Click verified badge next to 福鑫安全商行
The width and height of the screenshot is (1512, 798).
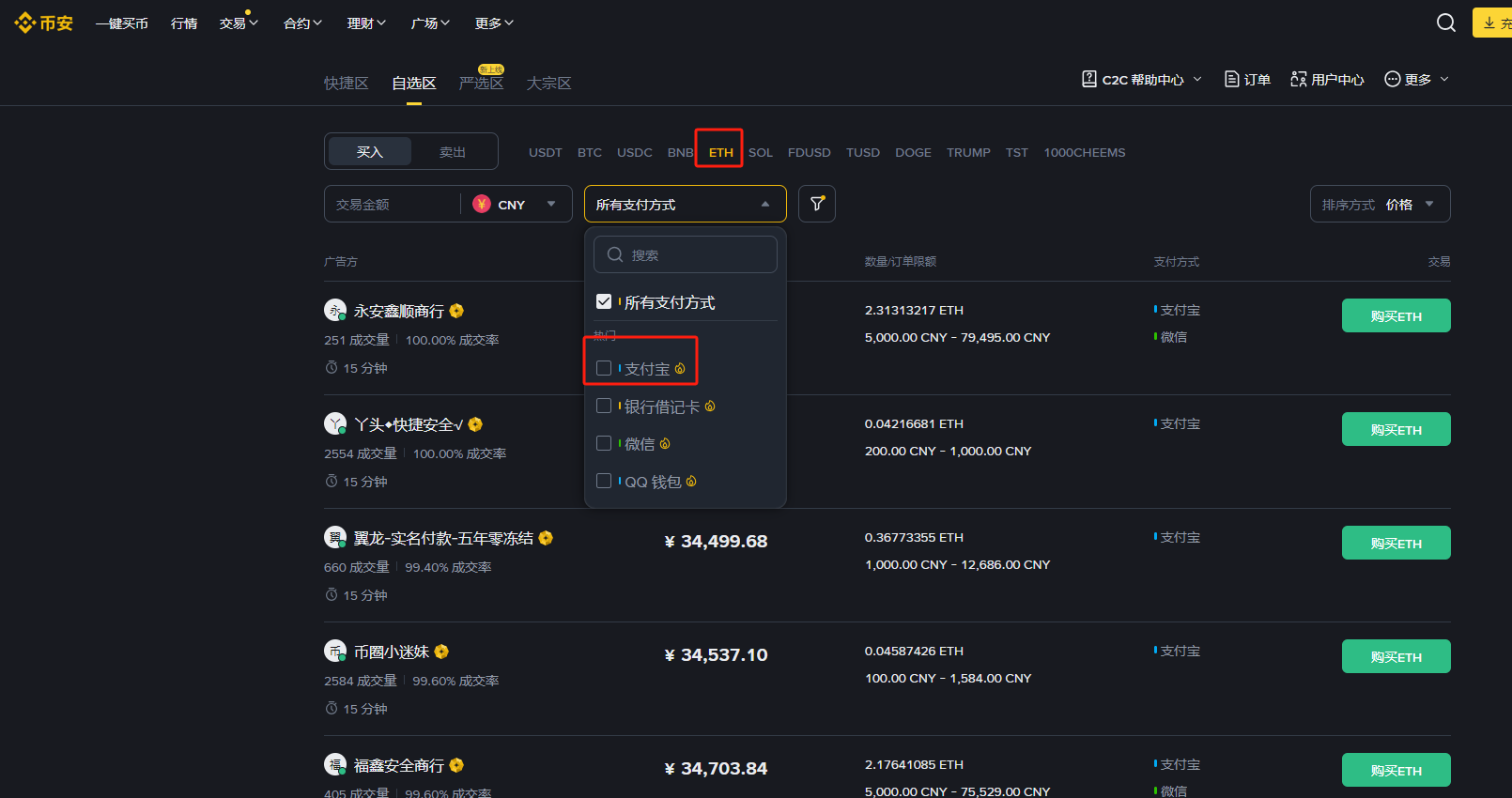tap(456, 765)
